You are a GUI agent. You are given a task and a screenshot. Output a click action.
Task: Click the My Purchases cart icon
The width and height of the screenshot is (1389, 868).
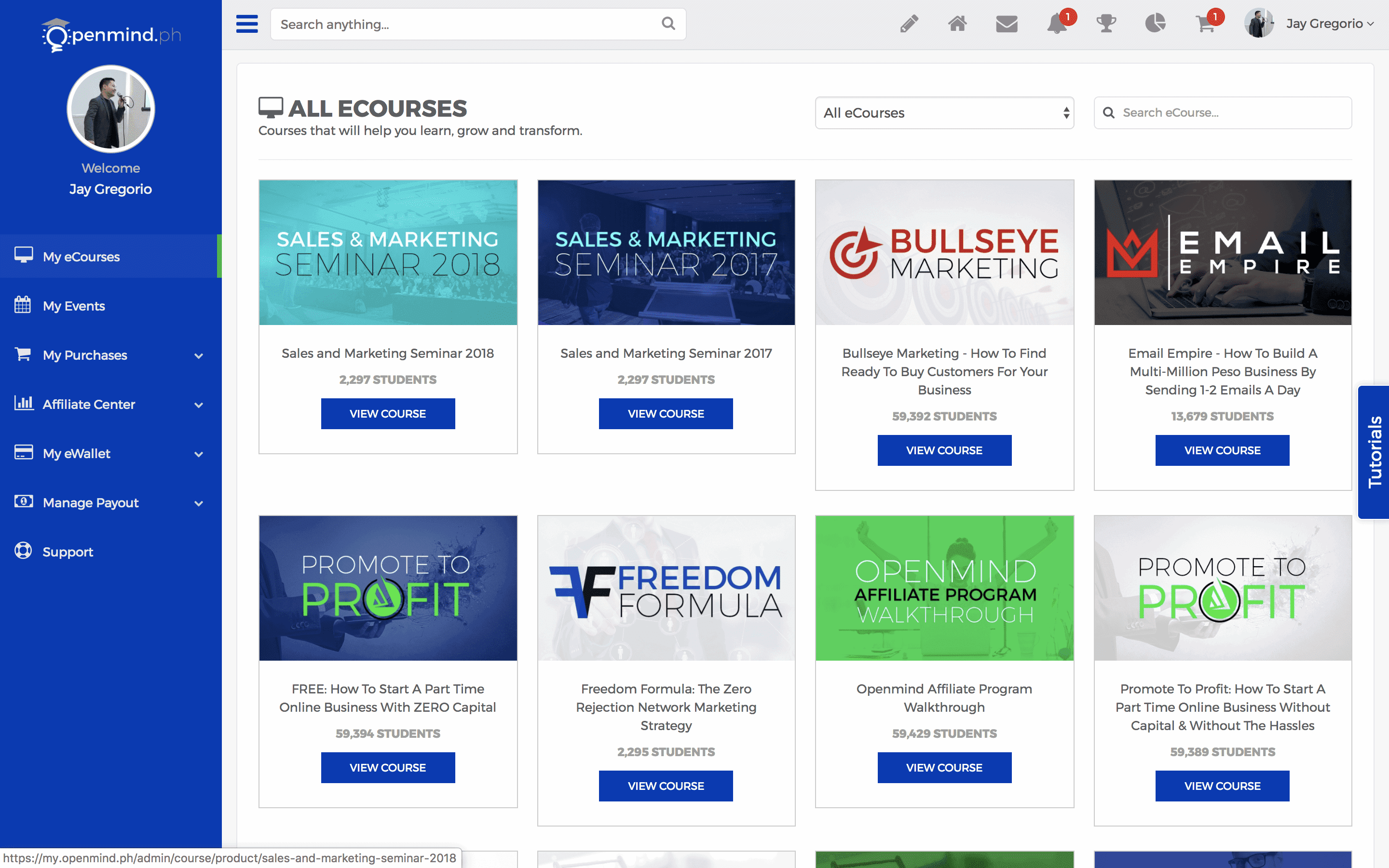[23, 354]
